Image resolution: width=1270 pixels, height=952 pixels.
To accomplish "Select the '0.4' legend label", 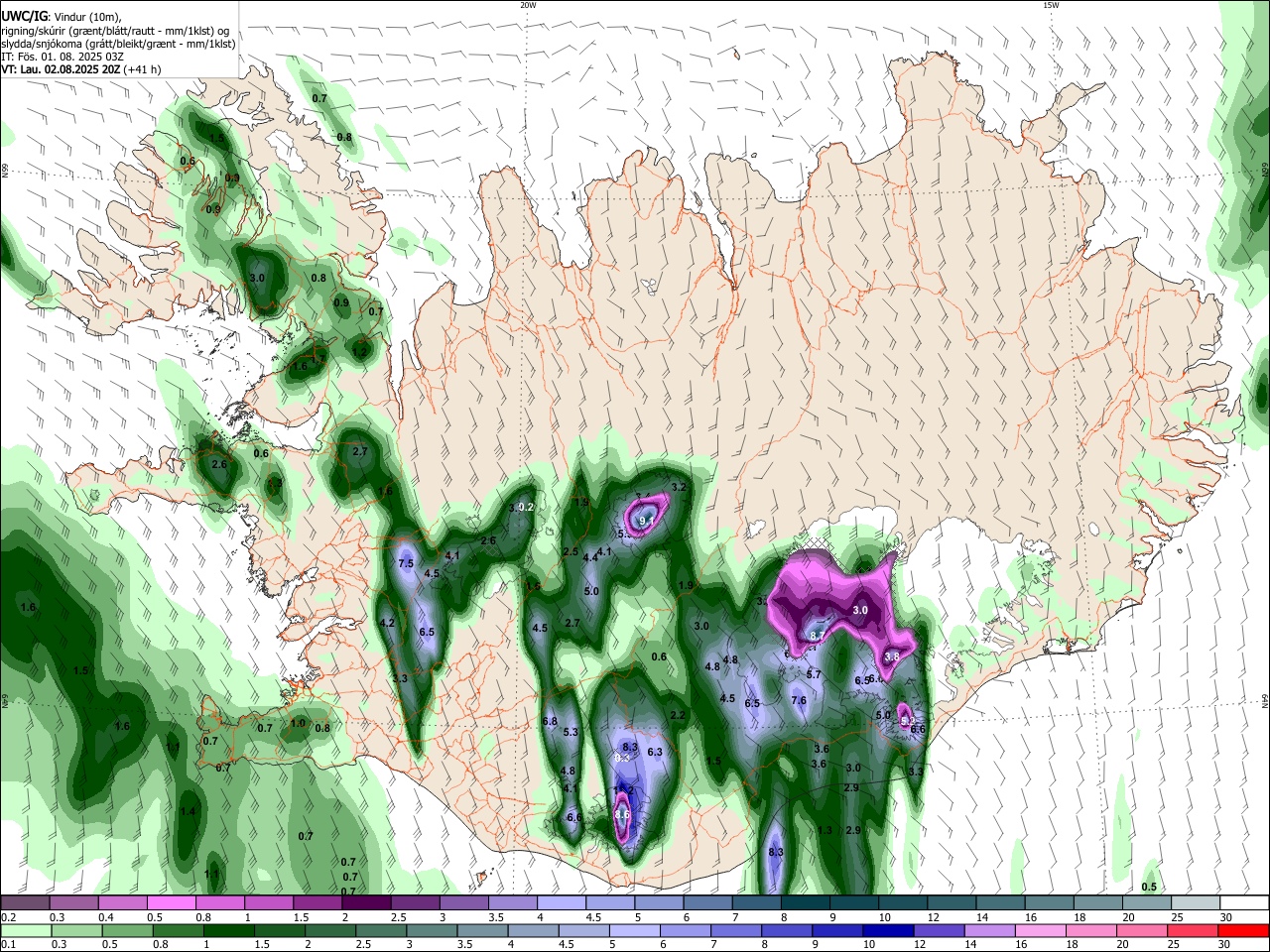I will point(106,917).
